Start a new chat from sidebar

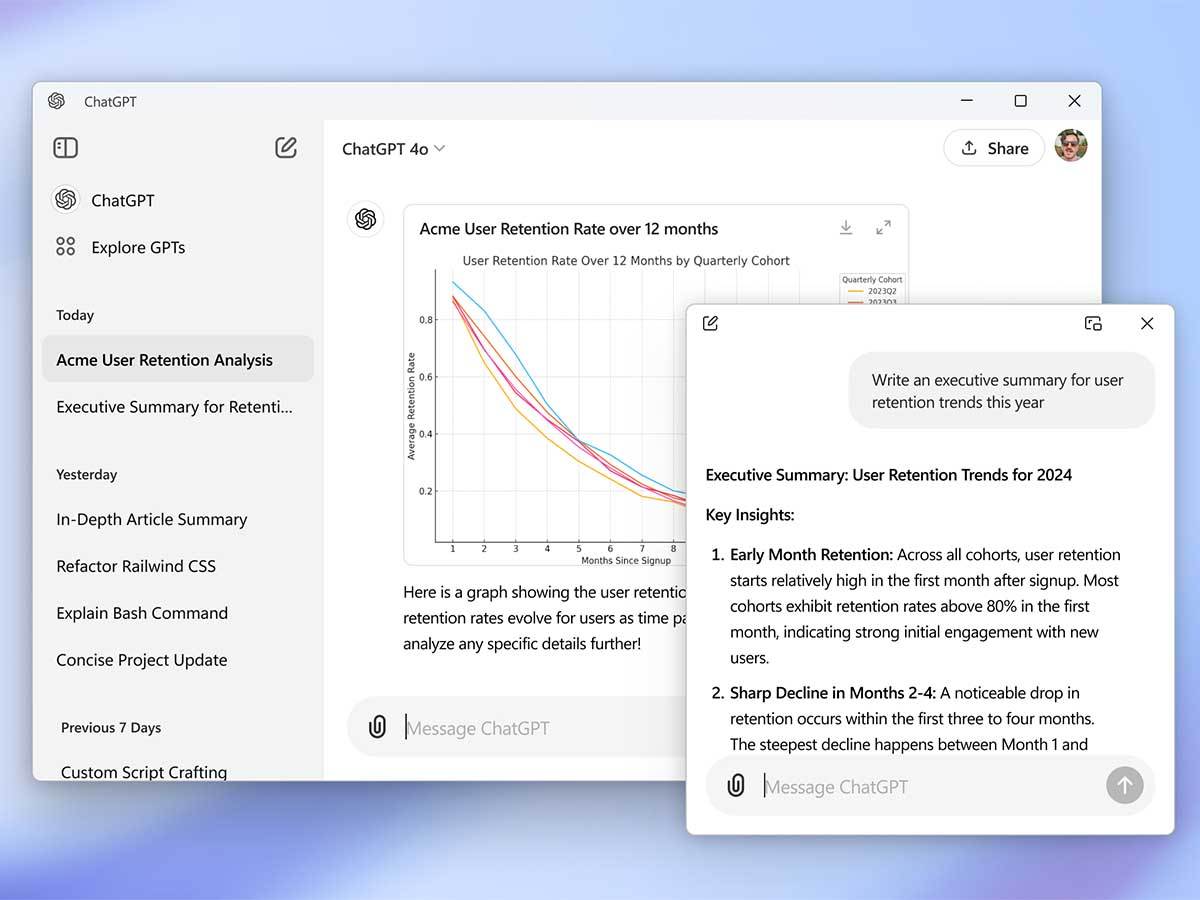pos(286,148)
